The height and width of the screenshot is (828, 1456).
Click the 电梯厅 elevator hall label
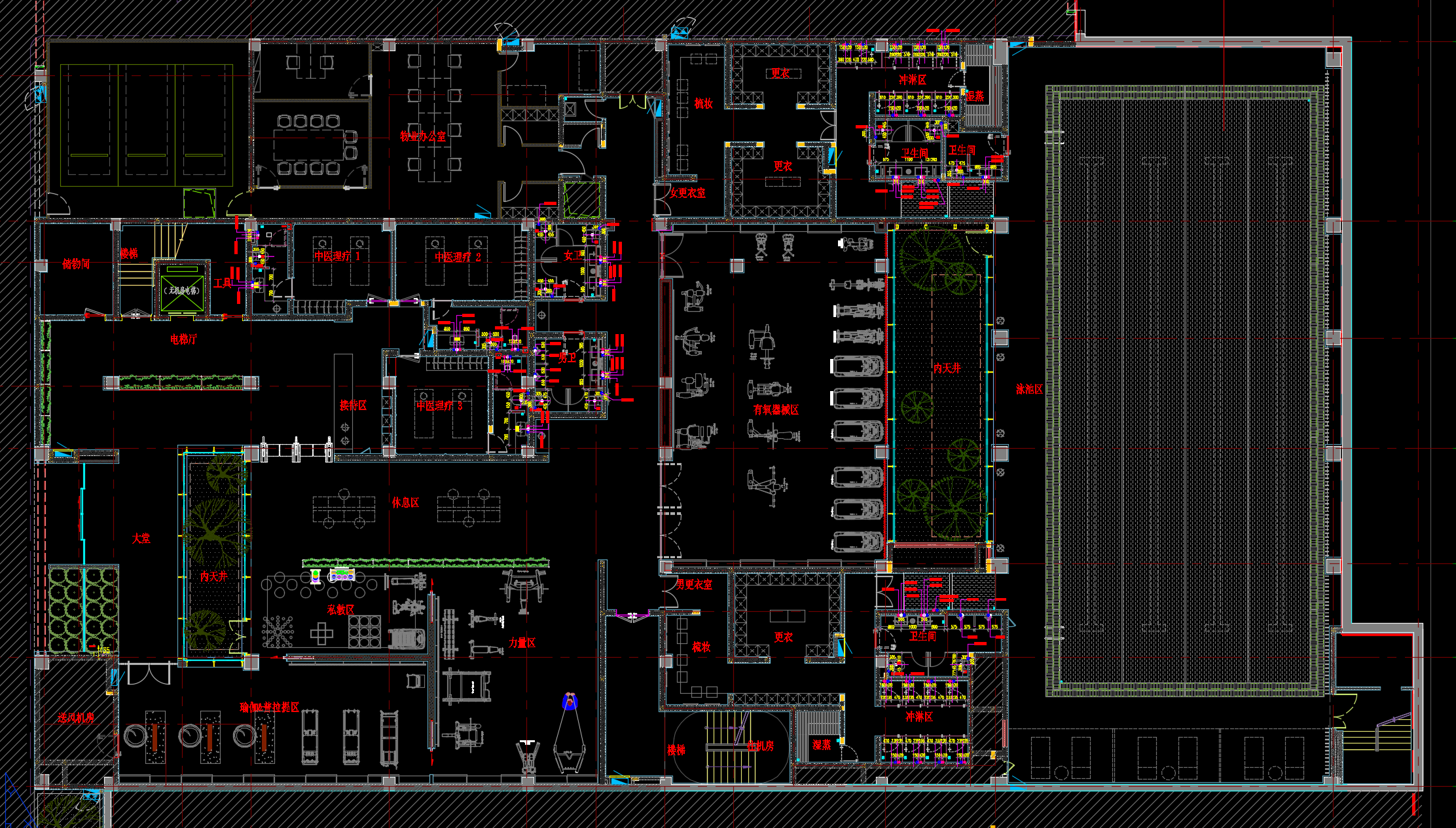[x=183, y=339]
